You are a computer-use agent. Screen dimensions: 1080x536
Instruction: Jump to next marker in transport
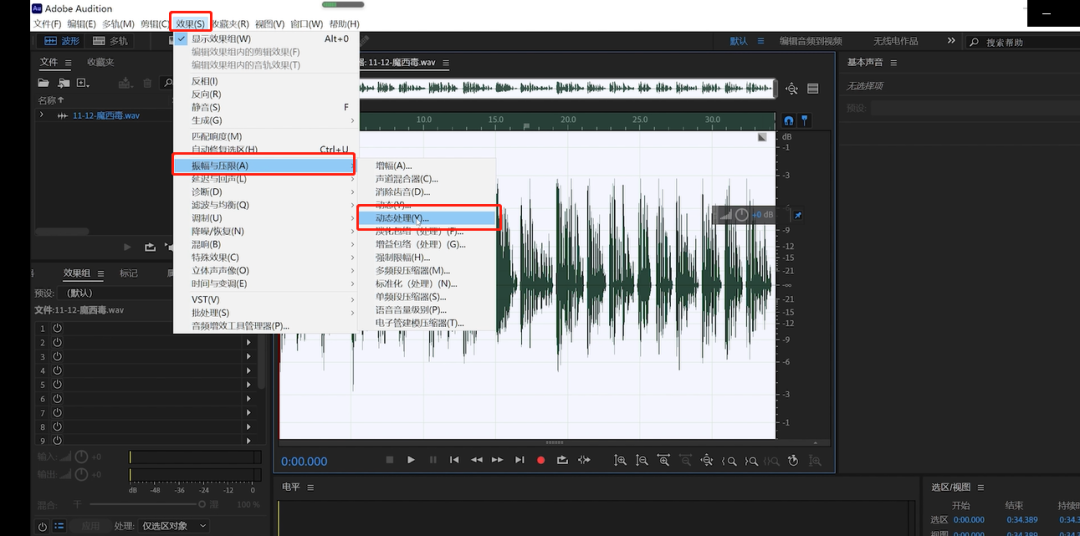(519, 460)
